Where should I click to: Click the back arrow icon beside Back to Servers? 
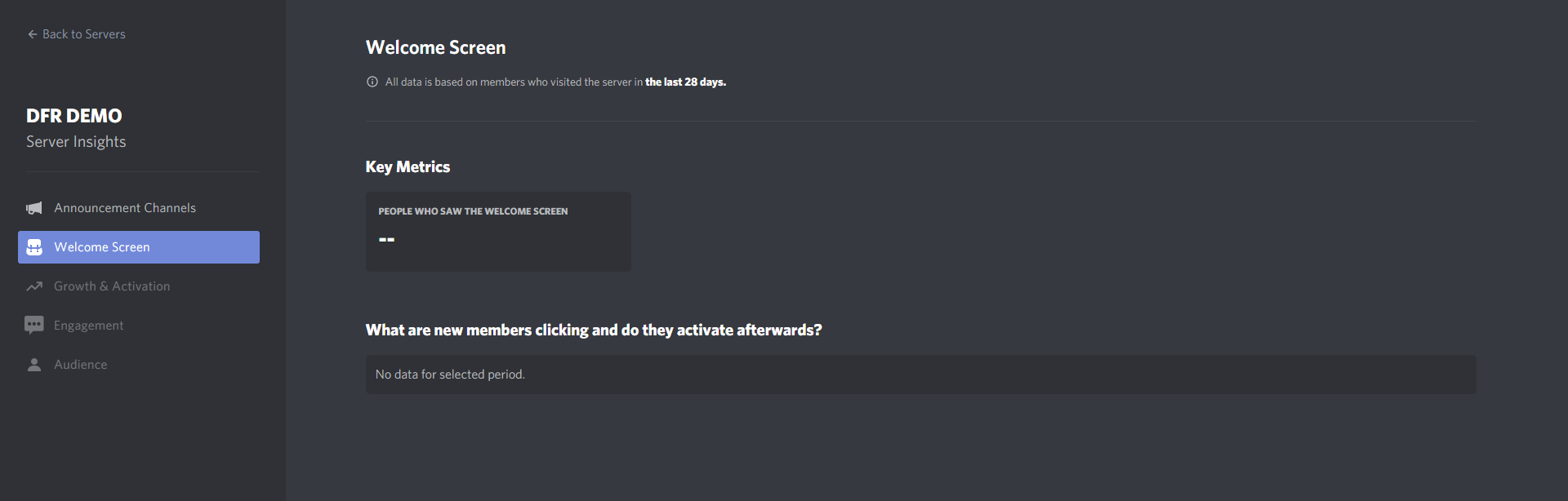(x=33, y=34)
